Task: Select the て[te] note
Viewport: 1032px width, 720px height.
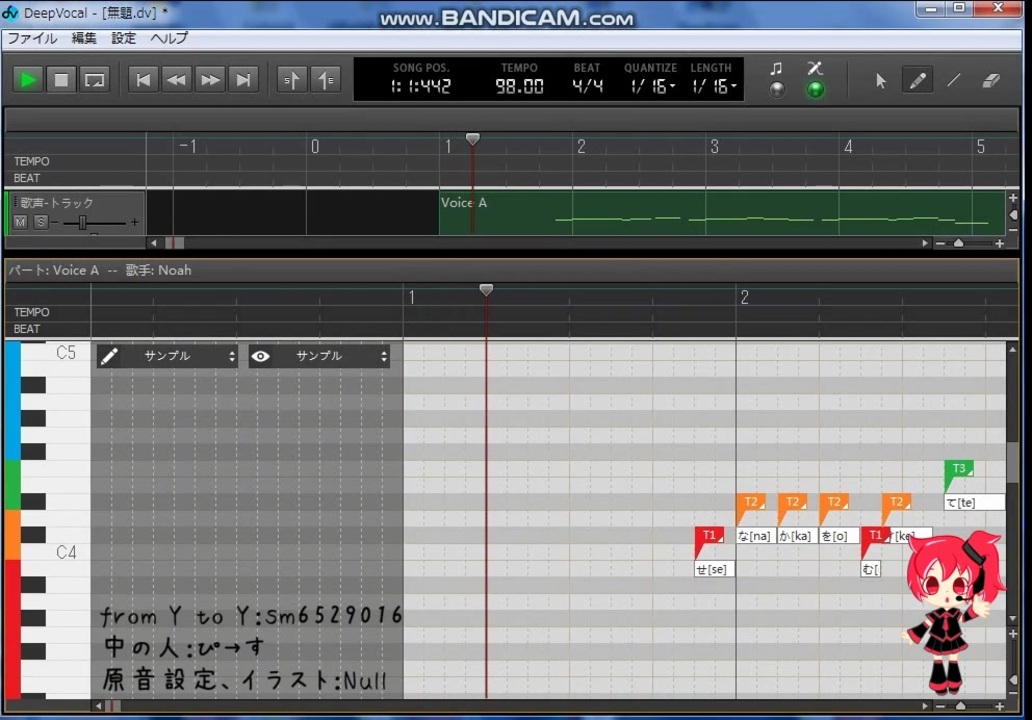Action: pyautogui.click(x=974, y=502)
